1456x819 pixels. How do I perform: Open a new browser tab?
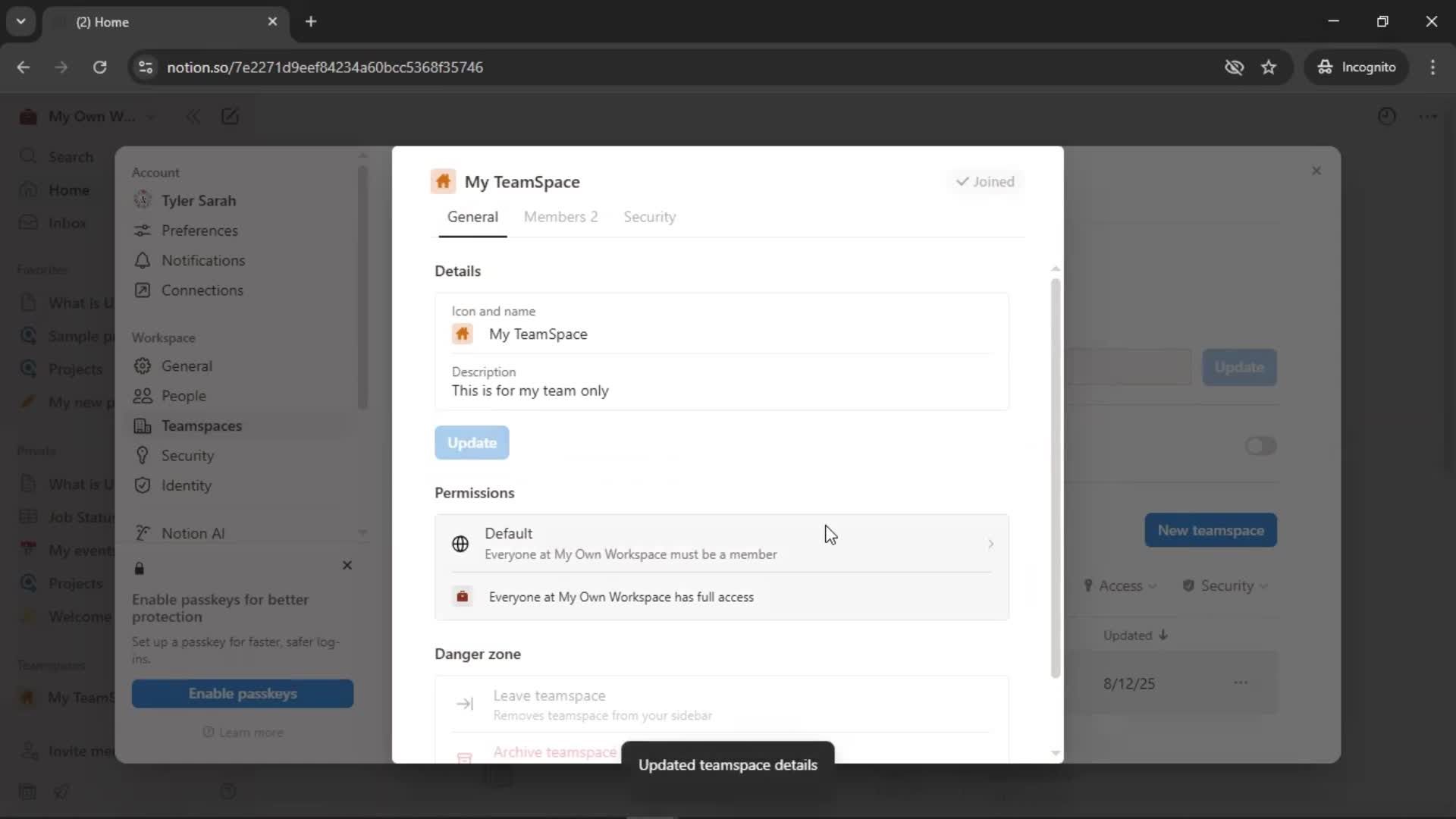(x=311, y=21)
